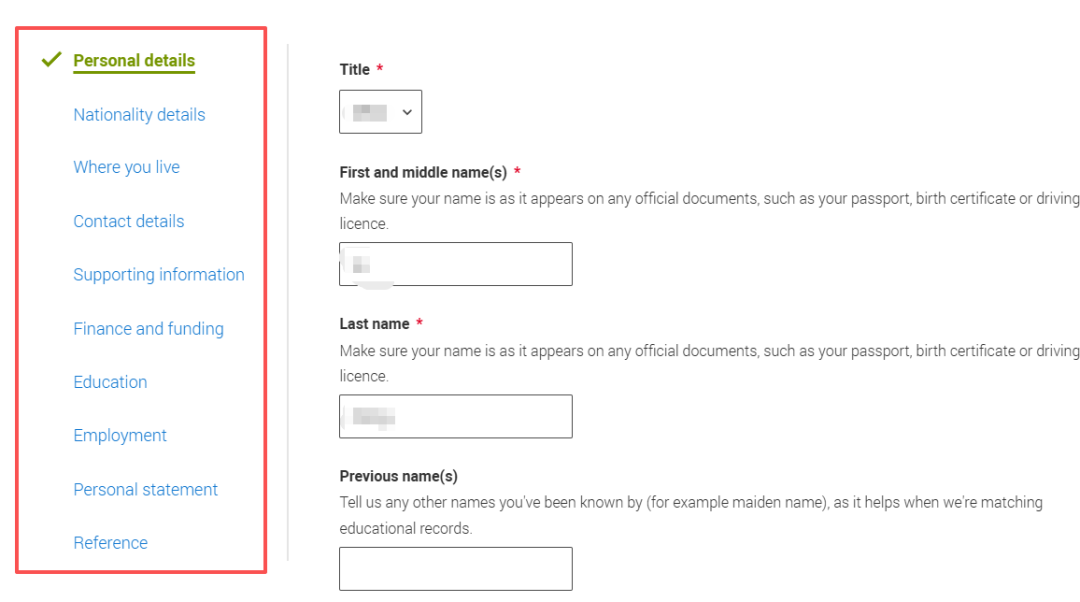1080x602 pixels.
Task: Open the Reference section
Action: [x=110, y=543]
